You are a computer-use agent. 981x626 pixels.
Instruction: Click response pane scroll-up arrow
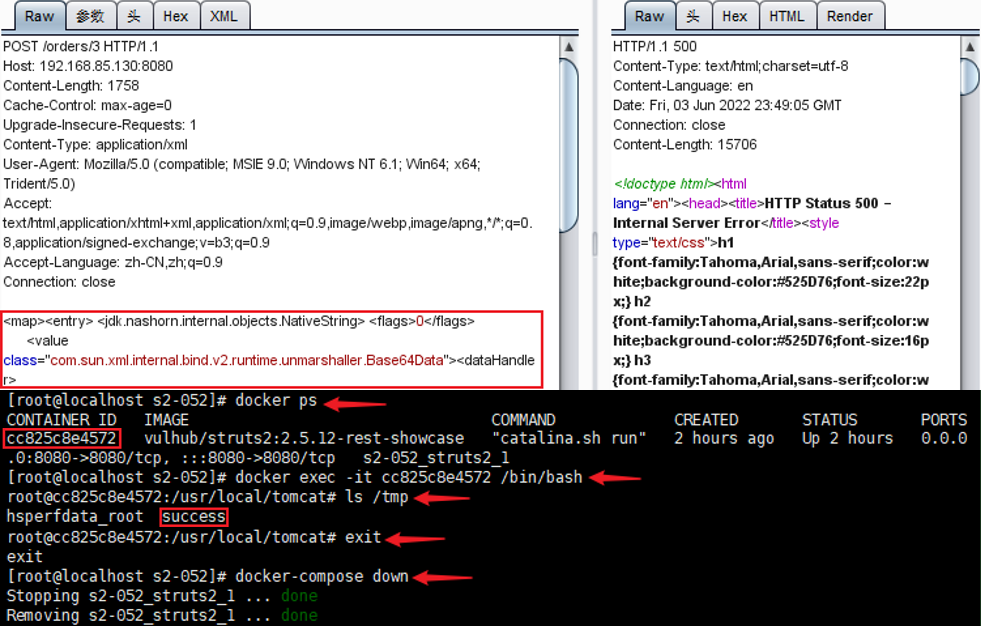point(970,46)
